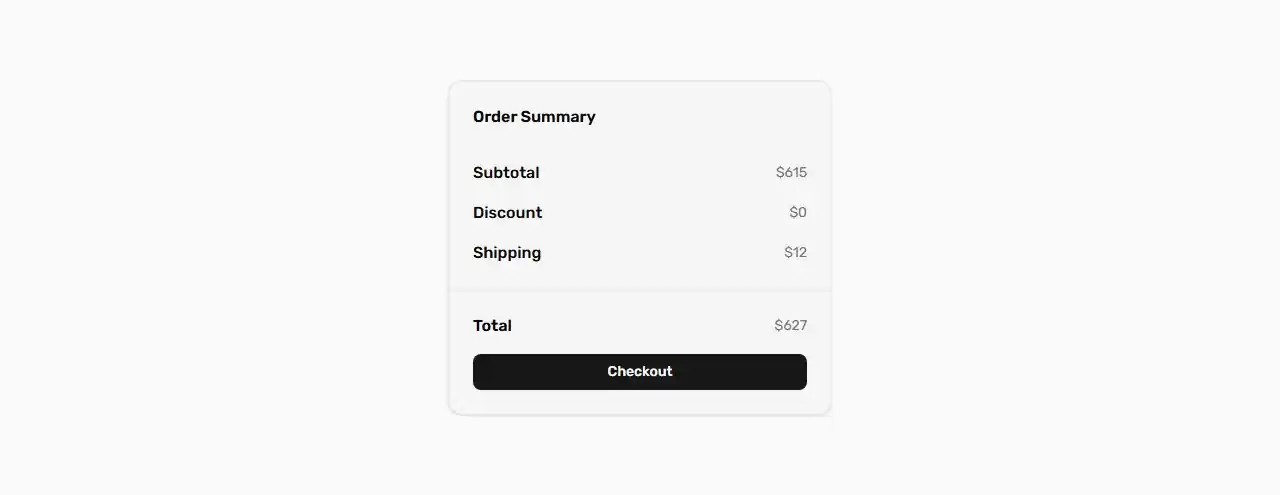Click the $615 subtotal amount
Screen dimensions: 1280x495
click(x=791, y=173)
